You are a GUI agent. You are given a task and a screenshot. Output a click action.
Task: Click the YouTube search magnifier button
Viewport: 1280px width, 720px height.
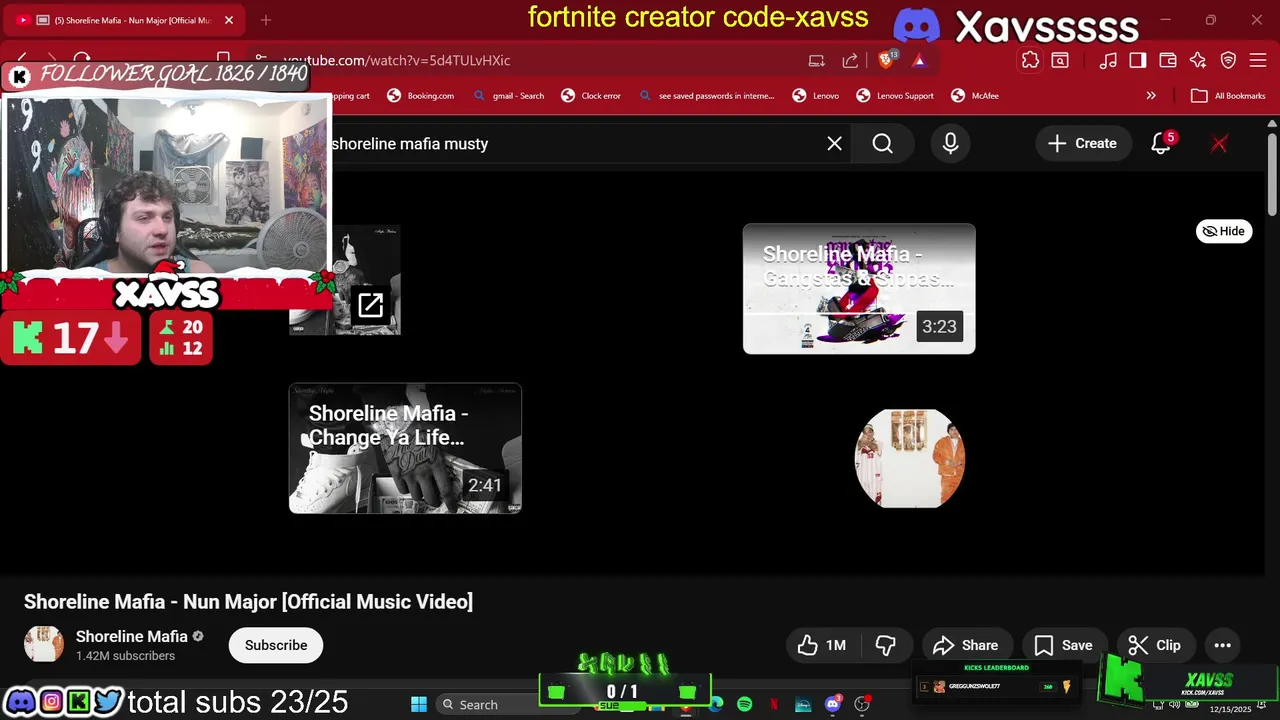pyautogui.click(x=882, y=144)
